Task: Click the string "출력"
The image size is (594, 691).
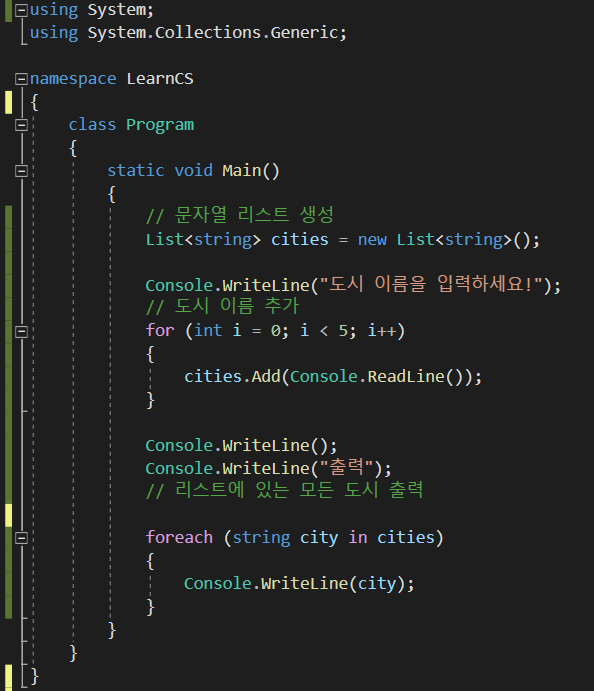Action: (347, 468)
